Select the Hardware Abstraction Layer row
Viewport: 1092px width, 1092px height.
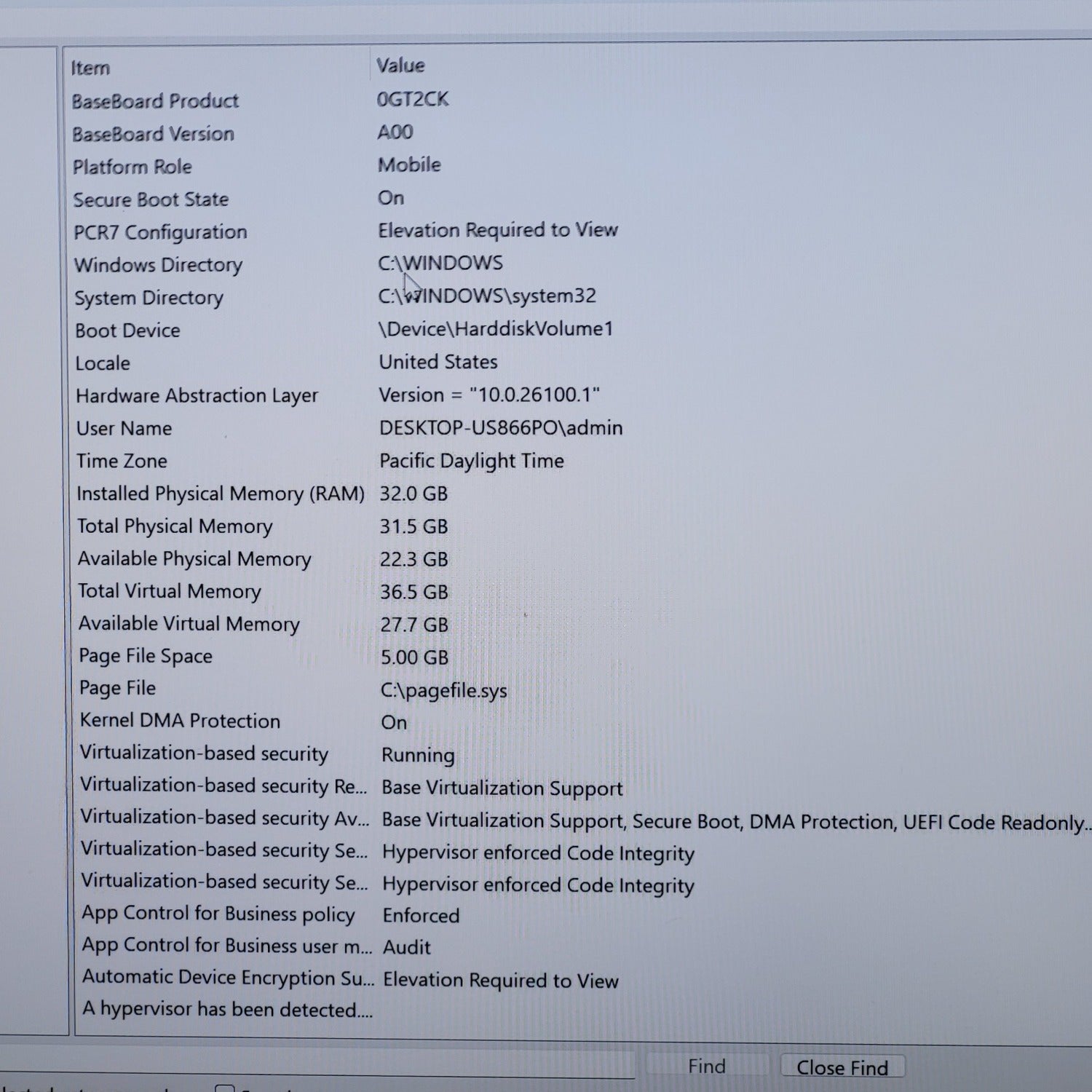point(197,396)
